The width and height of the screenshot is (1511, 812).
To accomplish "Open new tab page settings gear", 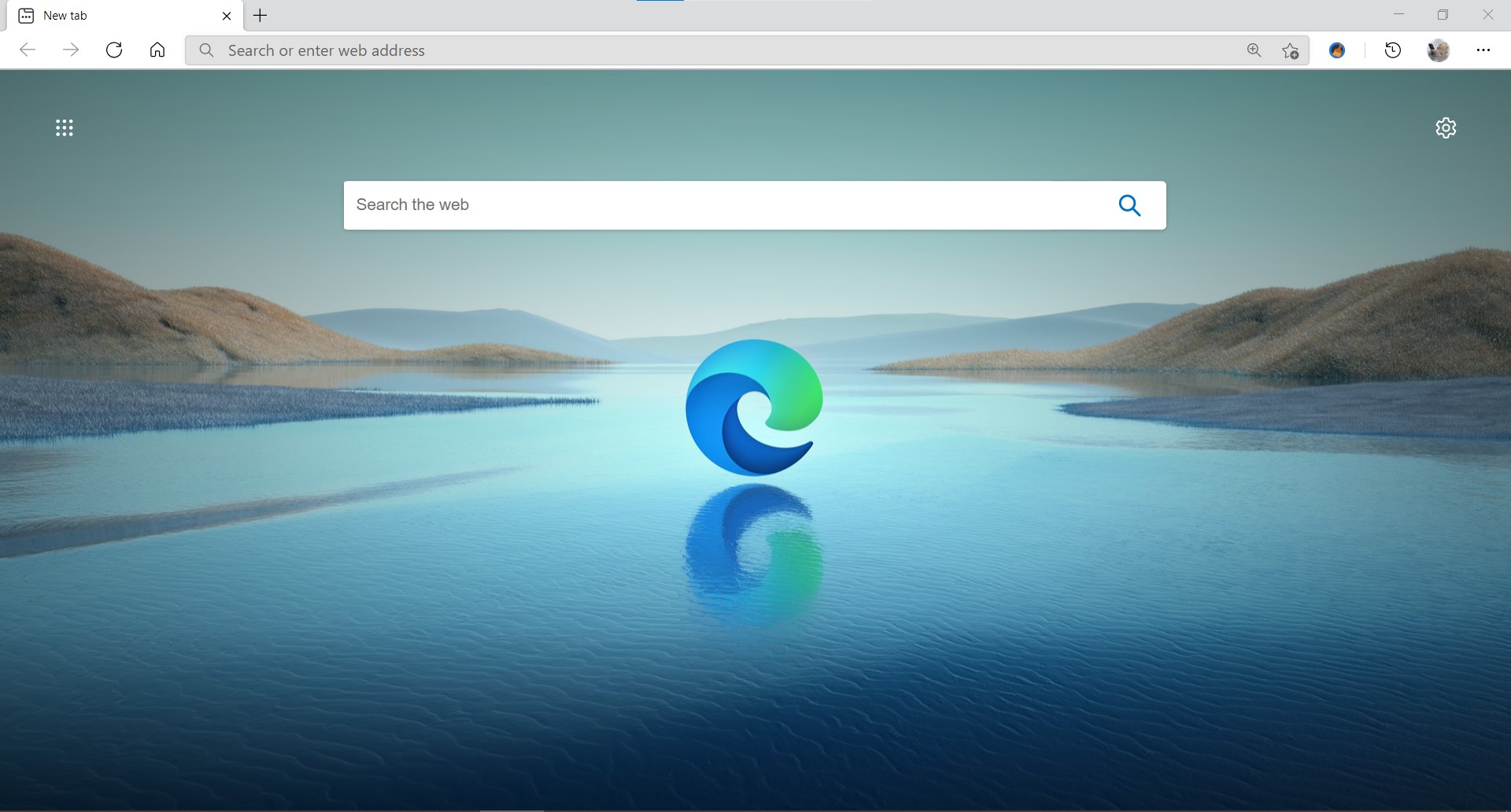I will [x=1446, y=127].
